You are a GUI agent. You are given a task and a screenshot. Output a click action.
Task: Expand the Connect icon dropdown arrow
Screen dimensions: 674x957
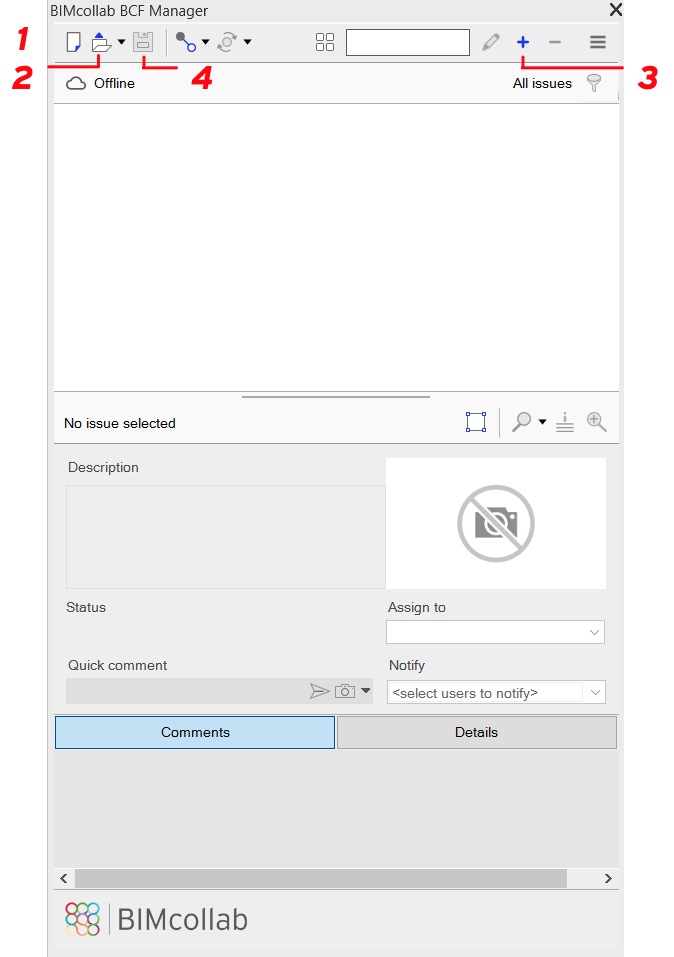(206, 42)
